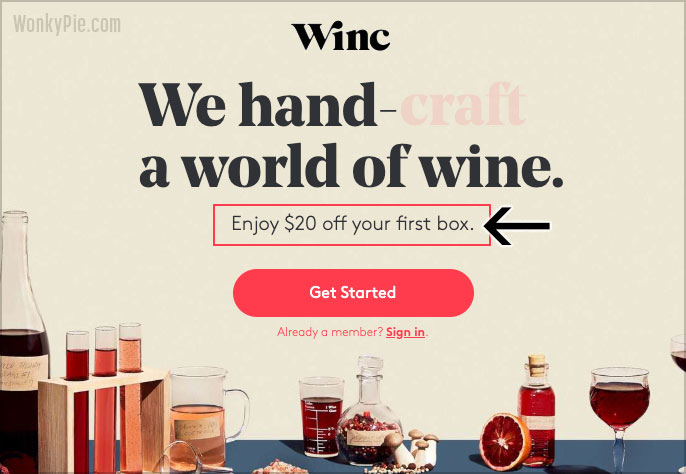The width and height of the screenshot is (686, 474).
Task: Click the "a world of wine." headline
Action: point(351,166)
